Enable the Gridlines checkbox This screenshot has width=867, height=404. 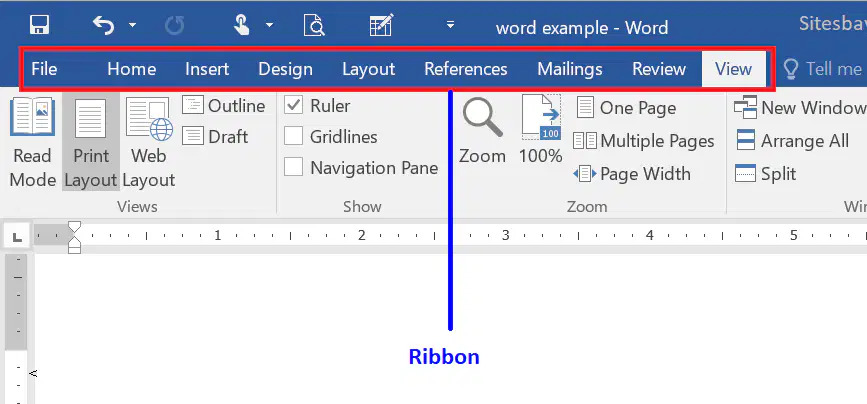click(294, 136)
